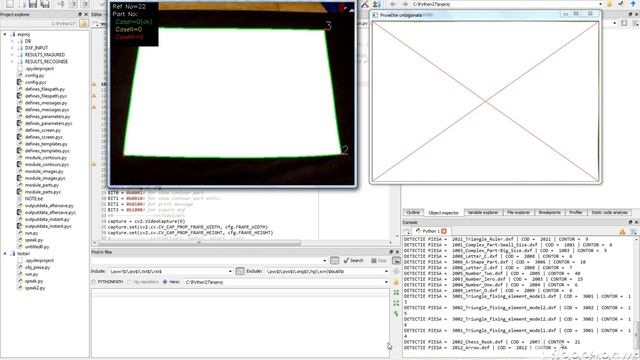
Task: Open config.py in Project explorer
Action: point(35,76)
